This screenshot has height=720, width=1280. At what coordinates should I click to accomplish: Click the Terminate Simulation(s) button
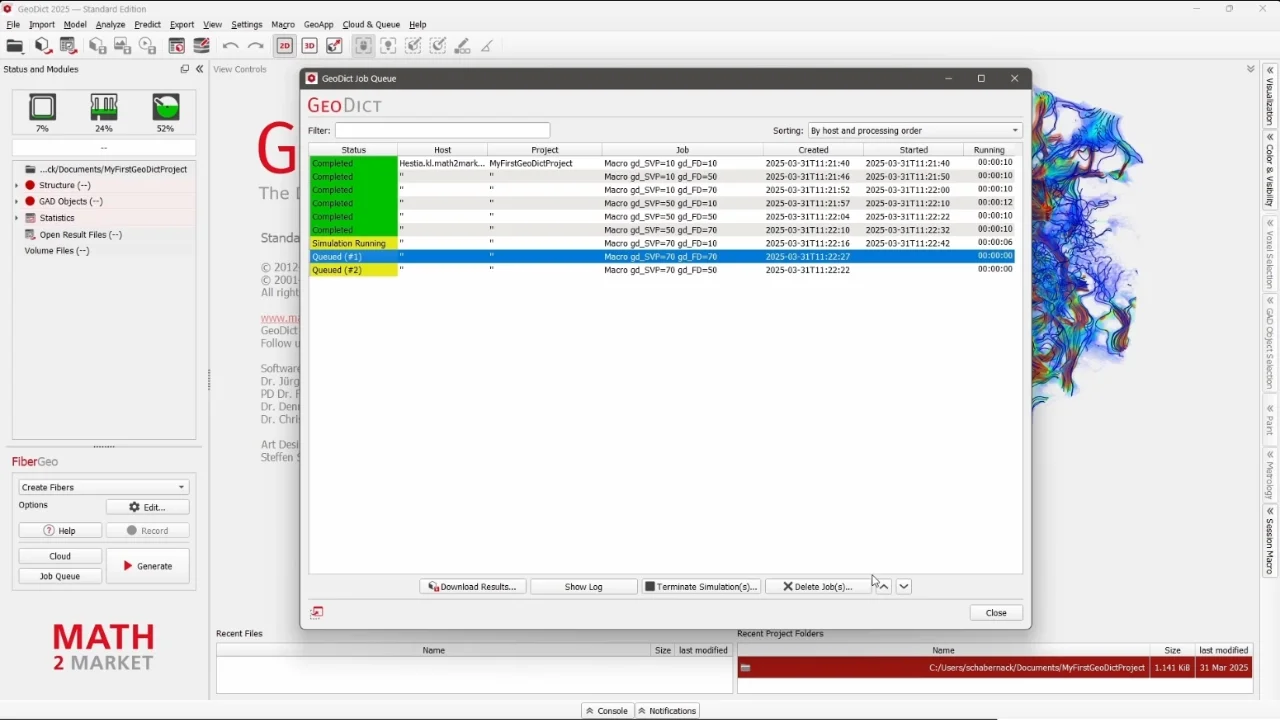click(700, 587)
